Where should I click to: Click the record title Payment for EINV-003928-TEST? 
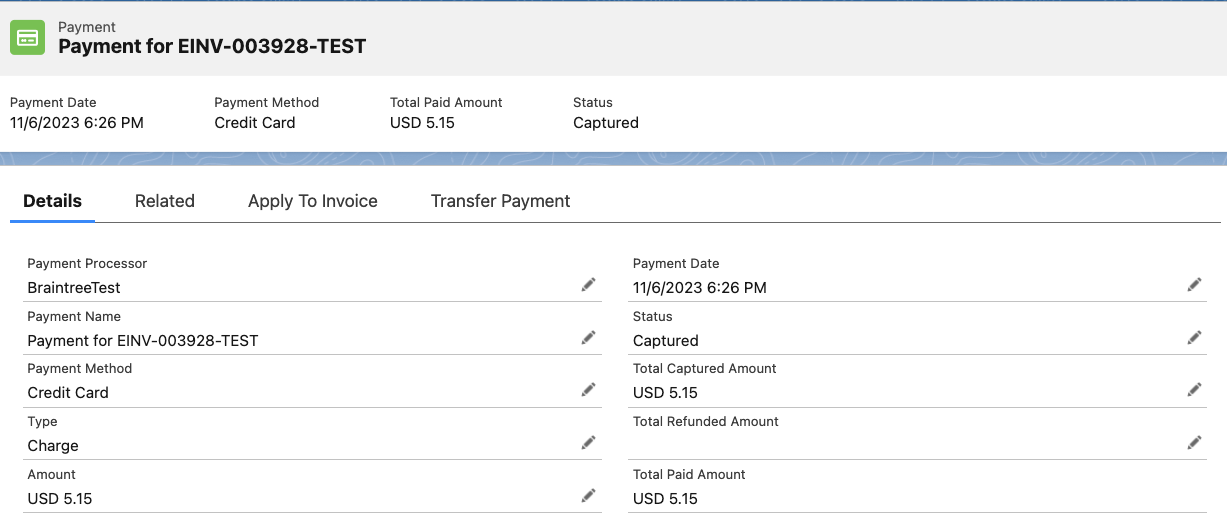click(212, 46)
